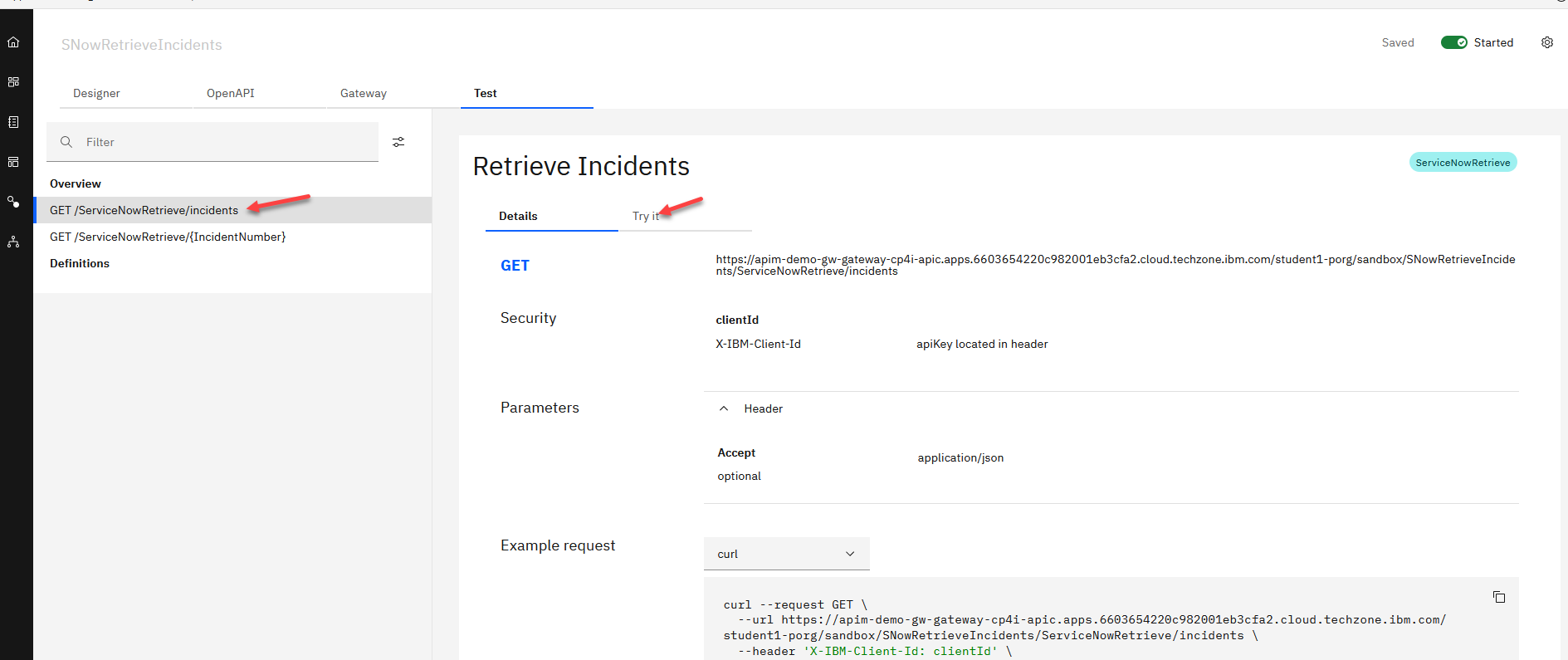The height and width of the screenshot is (660, 1568).
Task: Open the settings gear icon
Action: [1546, 42]
